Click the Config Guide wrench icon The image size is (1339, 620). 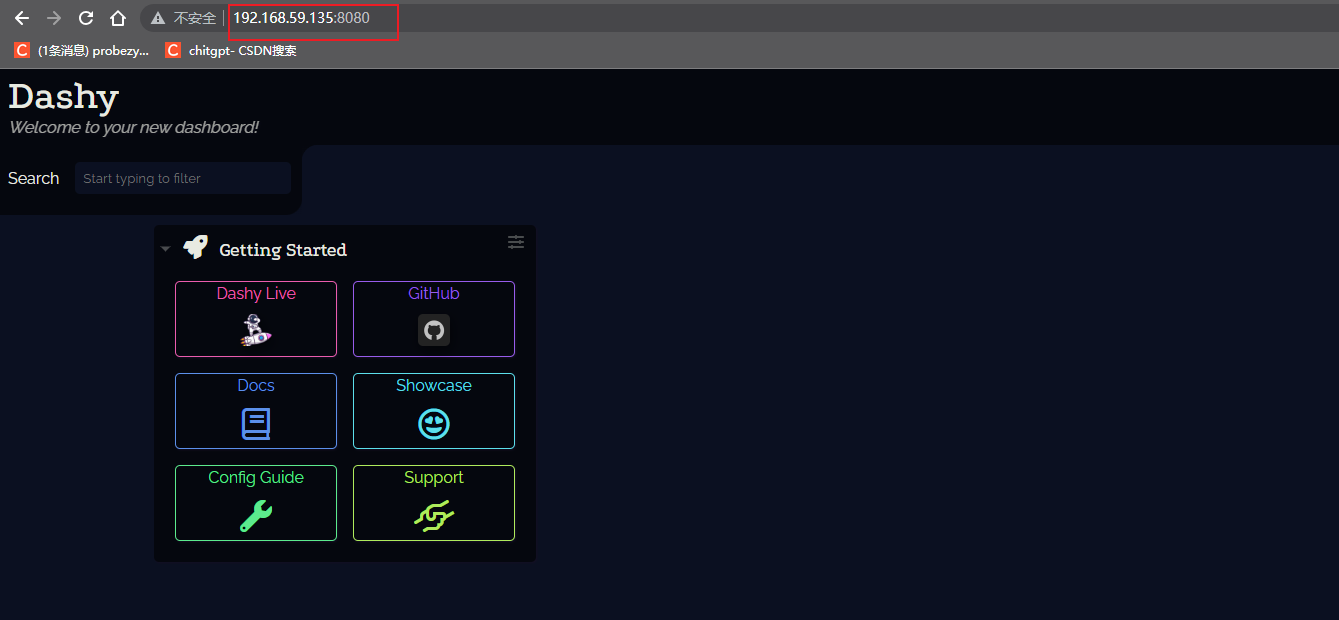point(256,516)
